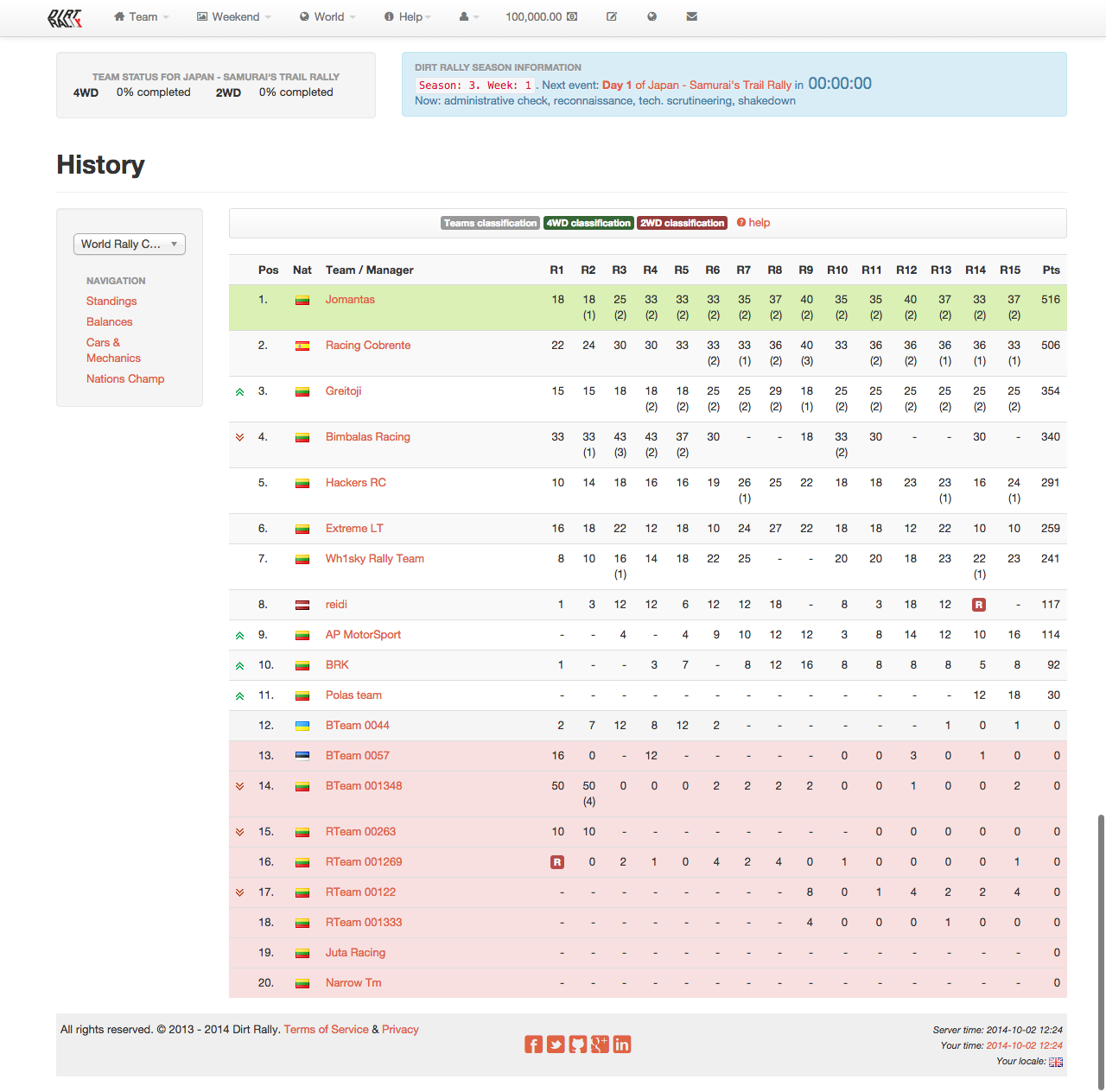Open Terms of Service link
This screenshot has height=1092, width=1106.
326,1030
